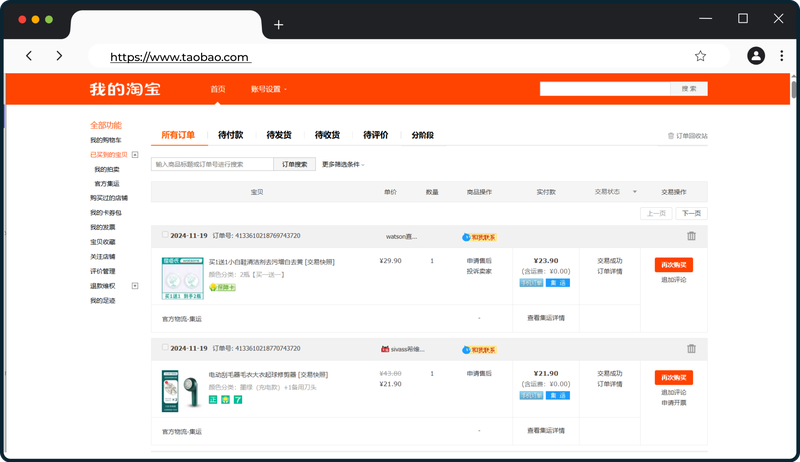Go forward with the browser forward arrow
800x462 pixels.
coord(59,56)
